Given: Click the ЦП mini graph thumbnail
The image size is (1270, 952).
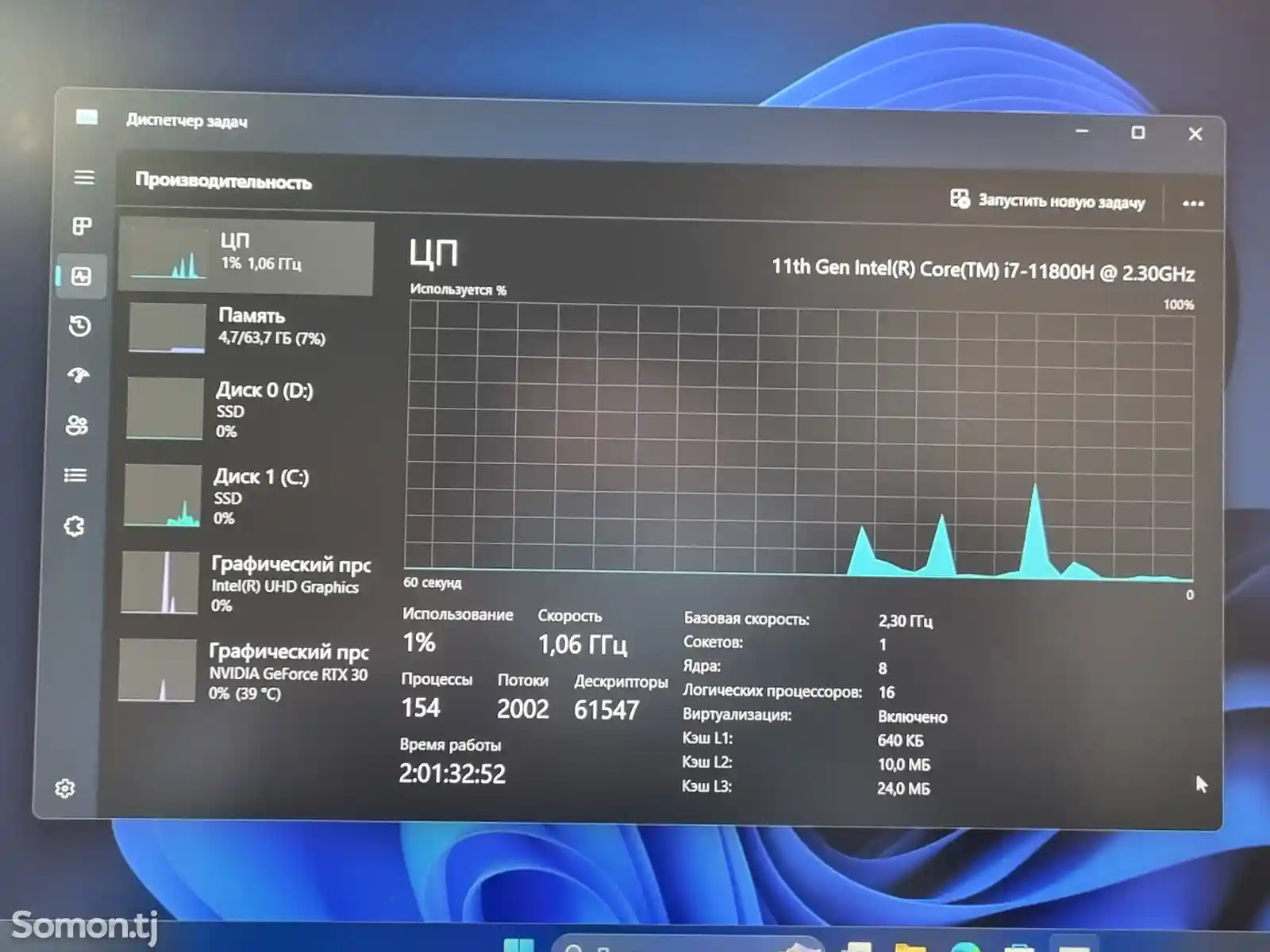Looking at the screenshot, I should (169, 253).
